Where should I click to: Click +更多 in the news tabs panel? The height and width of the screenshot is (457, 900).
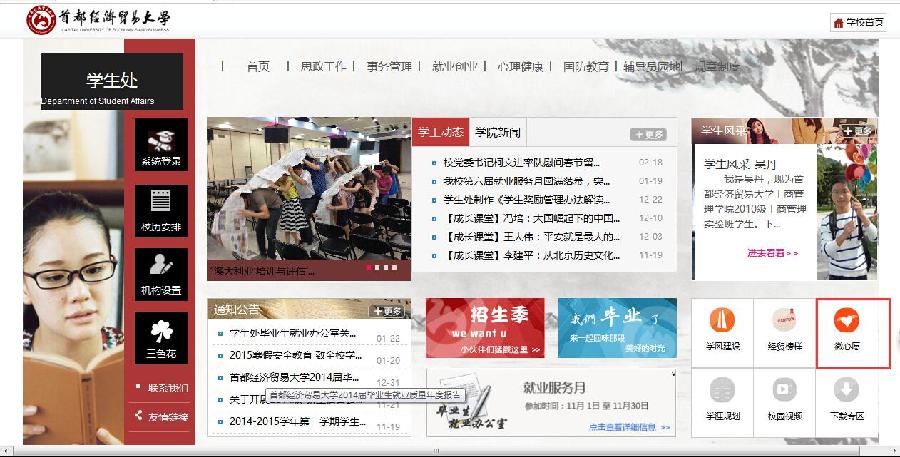(648, 134)
